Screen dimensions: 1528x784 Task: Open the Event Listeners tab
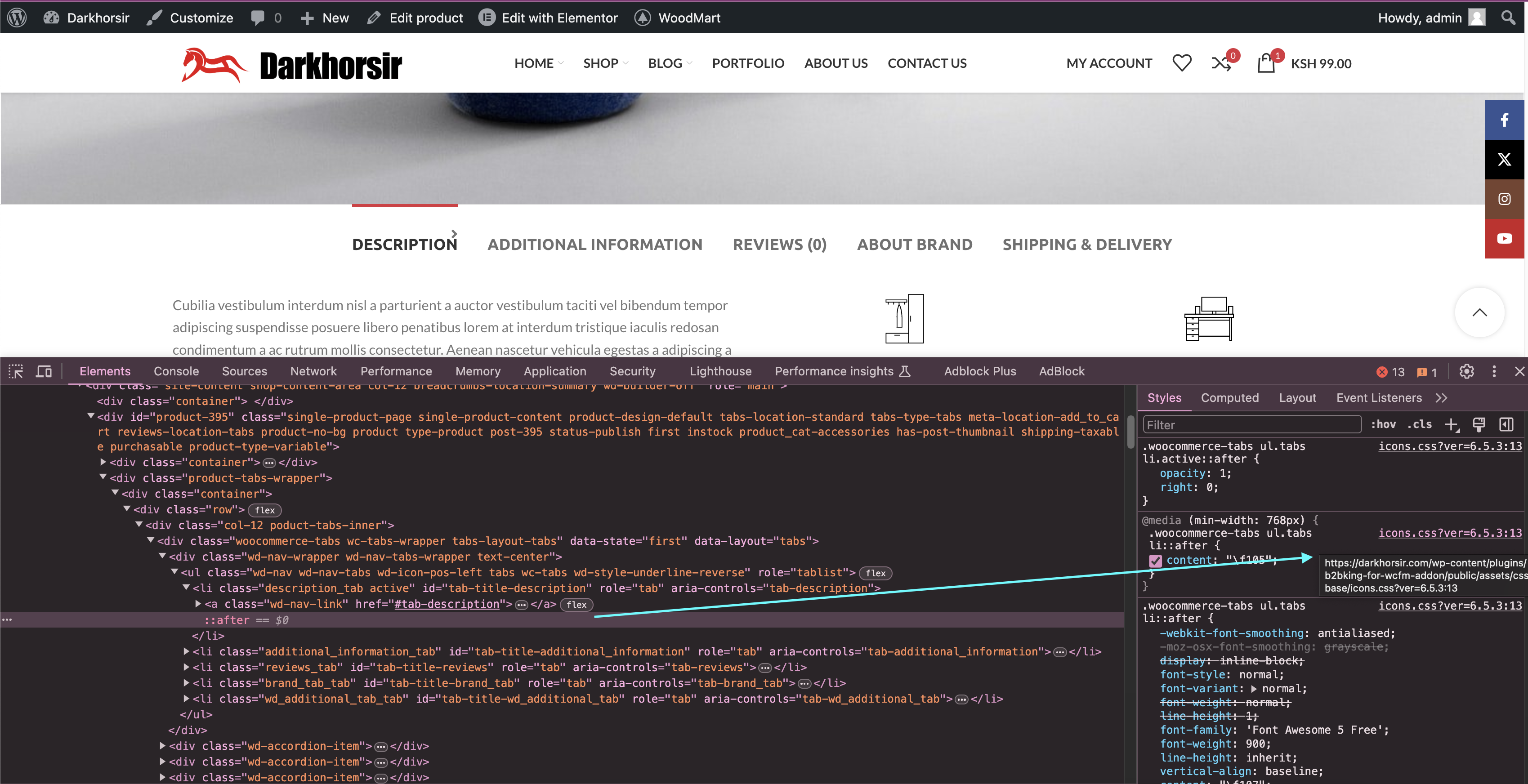tap(1379, 398)
